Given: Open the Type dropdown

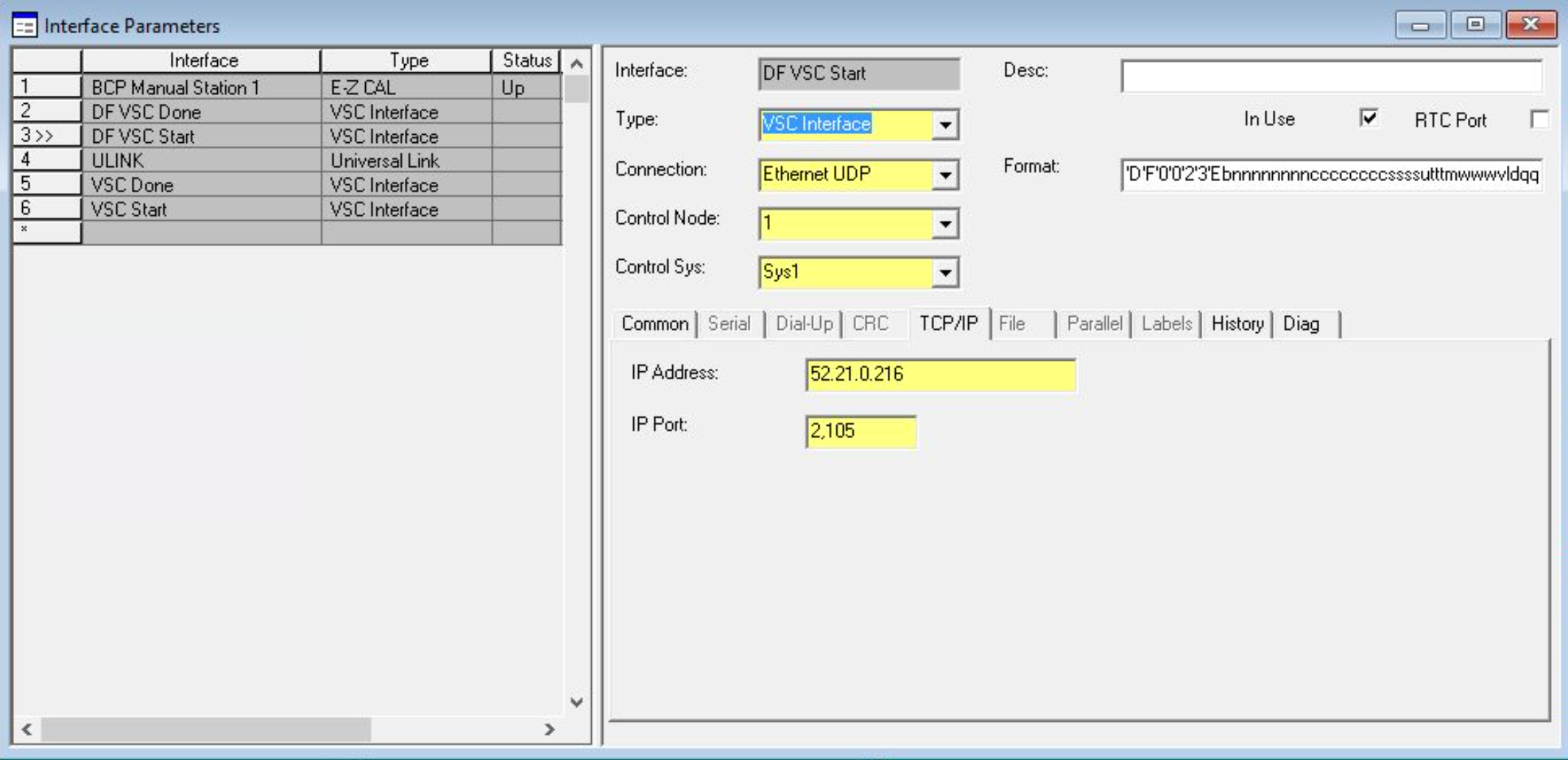Looking at the screenshot, I should pos(945,124).
